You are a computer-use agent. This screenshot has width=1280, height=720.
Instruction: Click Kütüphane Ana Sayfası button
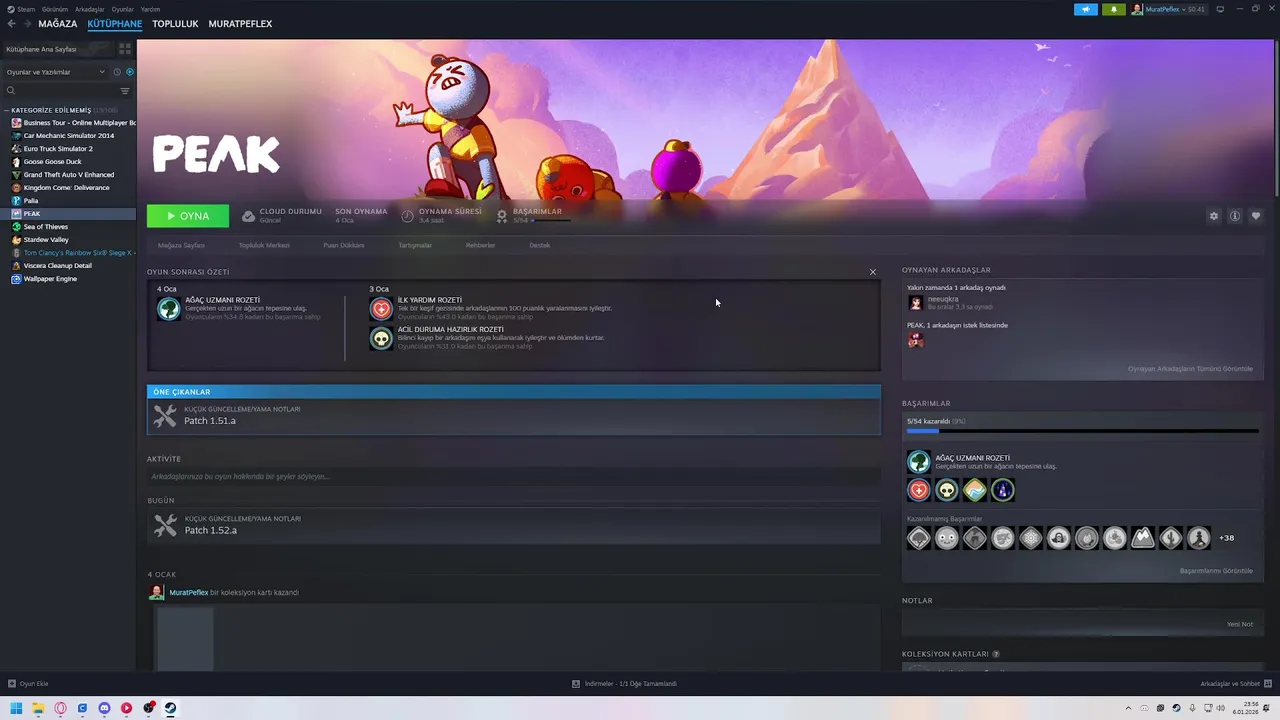56,49
